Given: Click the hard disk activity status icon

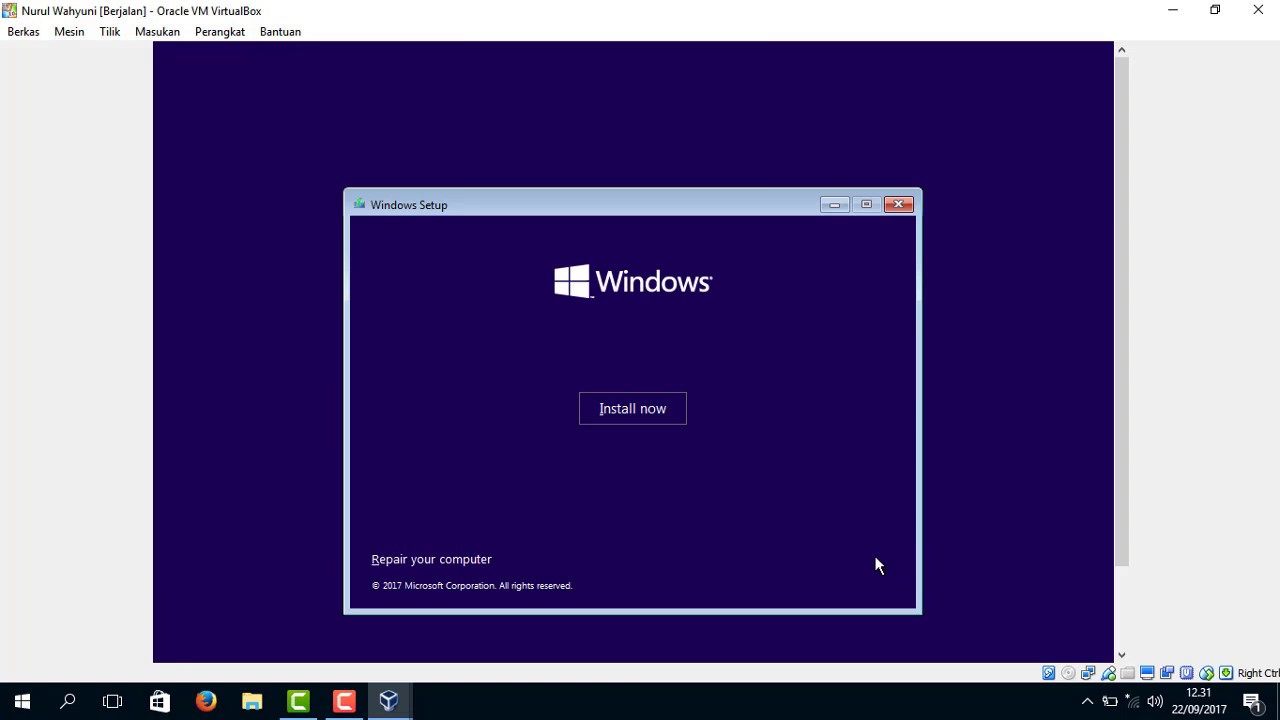Looking at the screenshot, I should tap(1049, 673).
